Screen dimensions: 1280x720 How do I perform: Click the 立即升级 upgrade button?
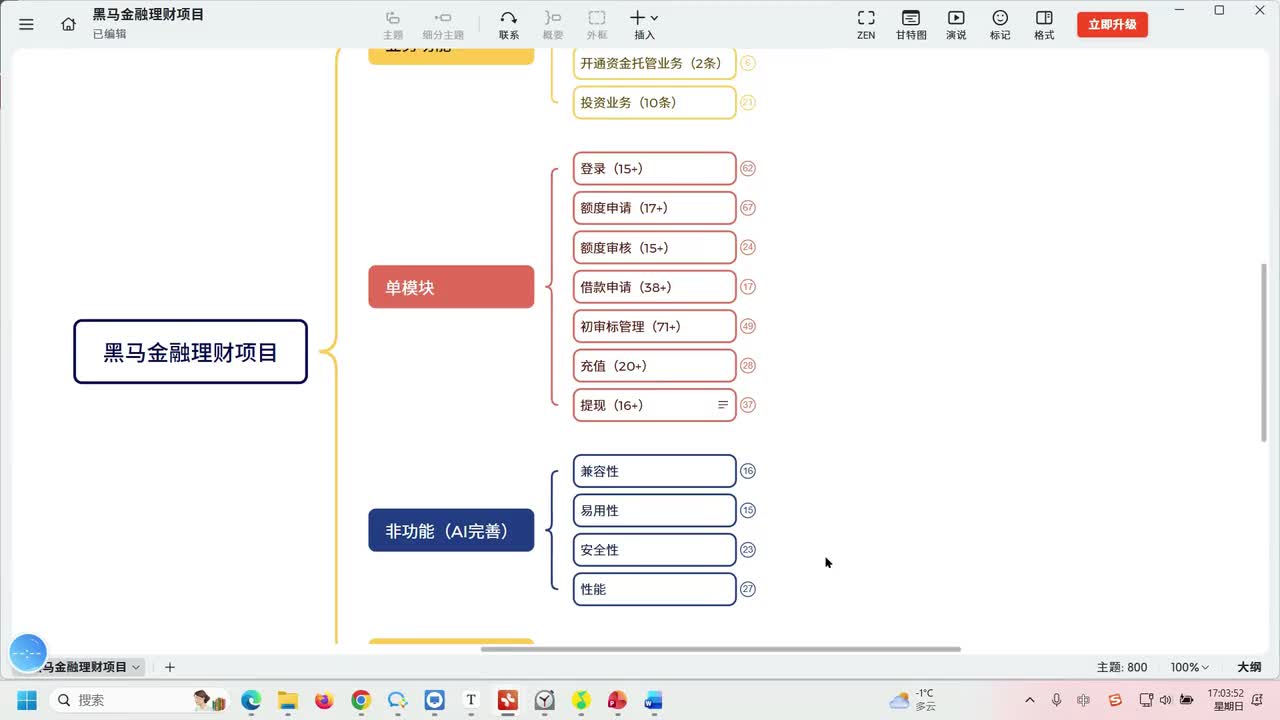click(1112, 24)
